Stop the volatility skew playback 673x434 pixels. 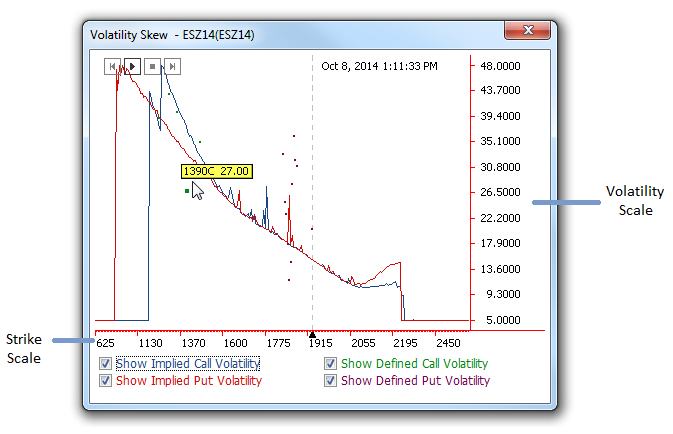(153, 67)
